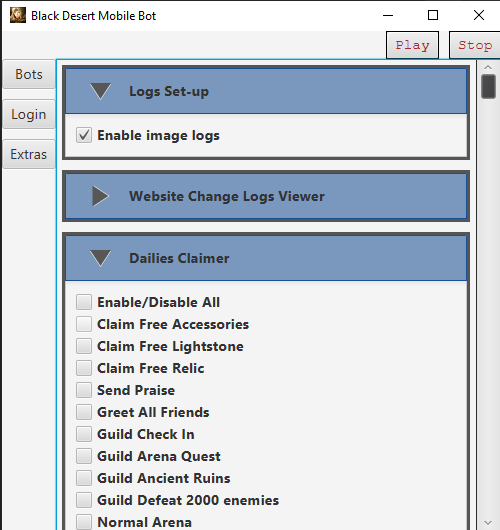The height and width of the screenshot is (530, 500).
Task: Open the Extras tab
Action: pyautogui.click(x=29, y=154)
